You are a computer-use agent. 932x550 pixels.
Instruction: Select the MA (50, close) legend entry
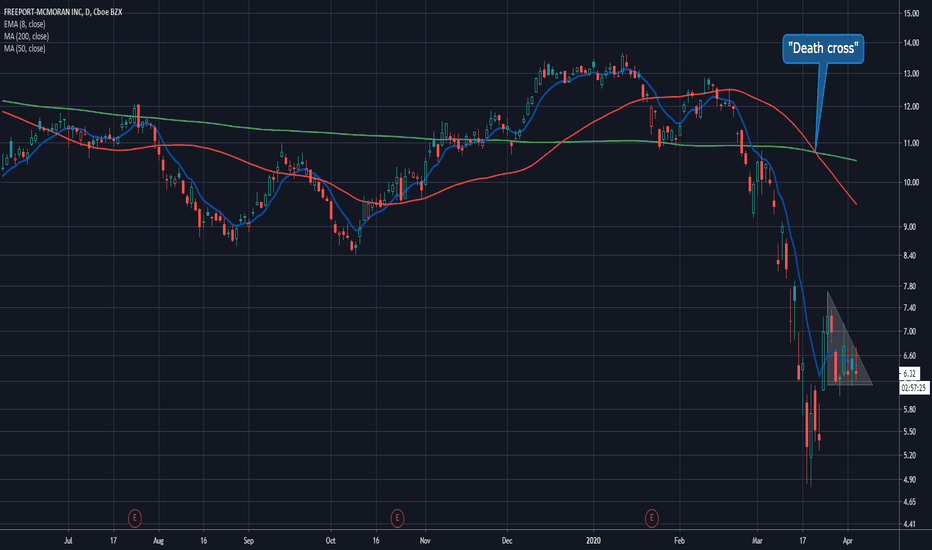[25, 49]
